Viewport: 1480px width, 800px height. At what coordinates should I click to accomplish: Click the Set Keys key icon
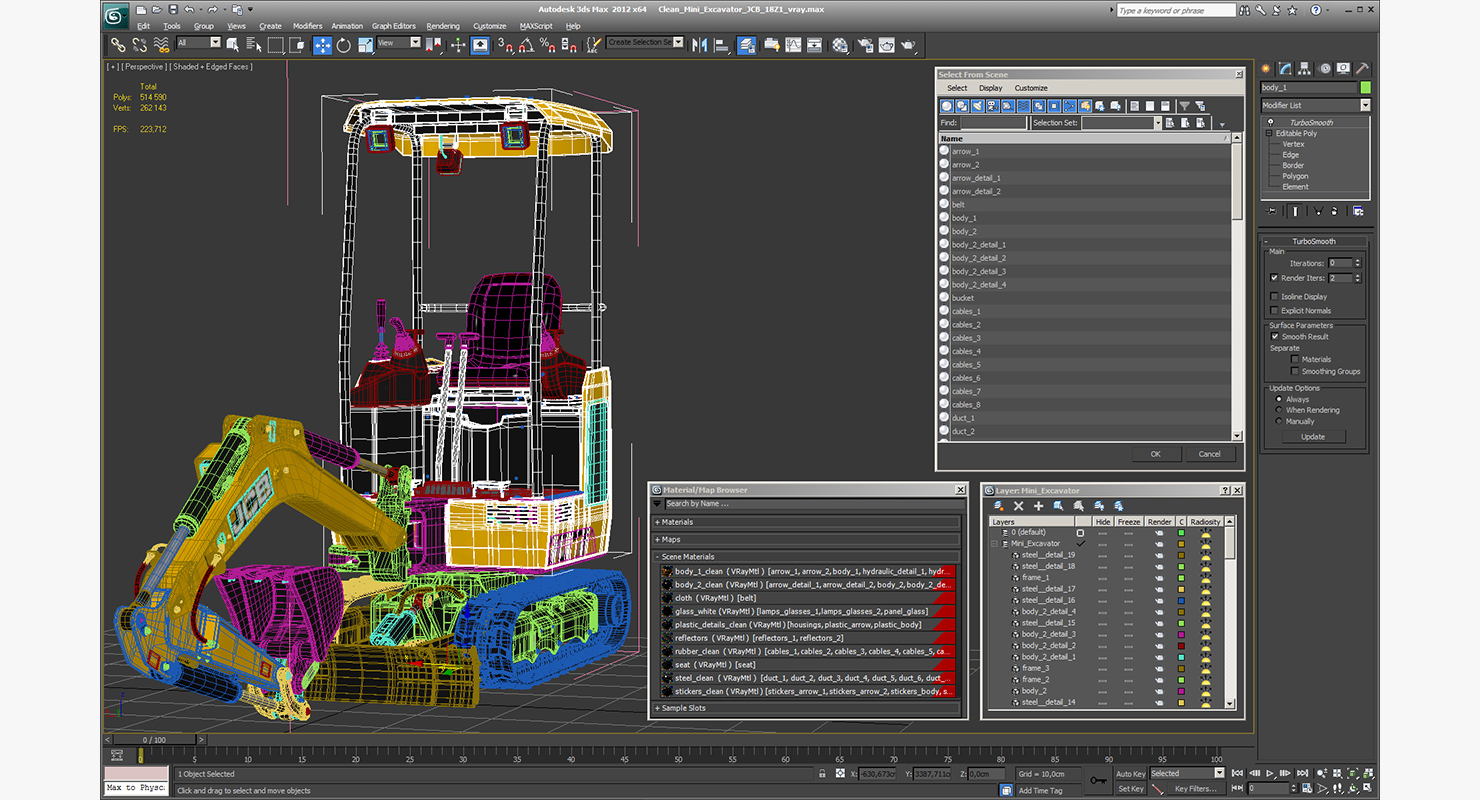(1098, 780)
